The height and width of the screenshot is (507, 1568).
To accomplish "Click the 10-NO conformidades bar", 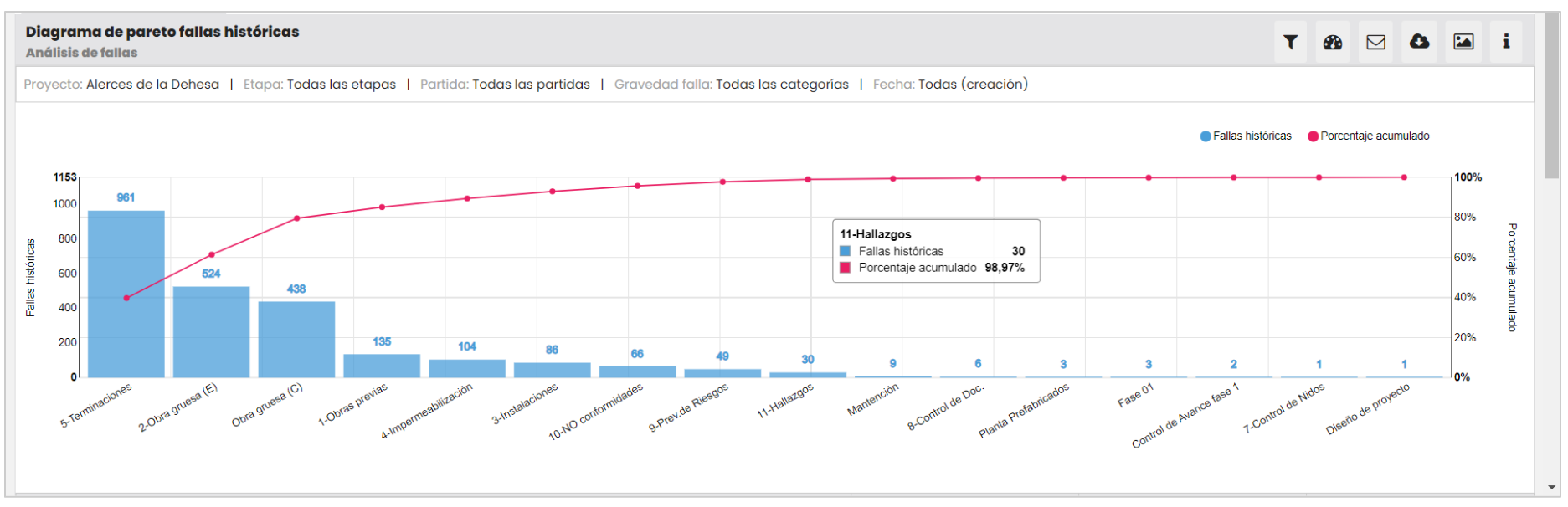I will (x=637, y=371).
